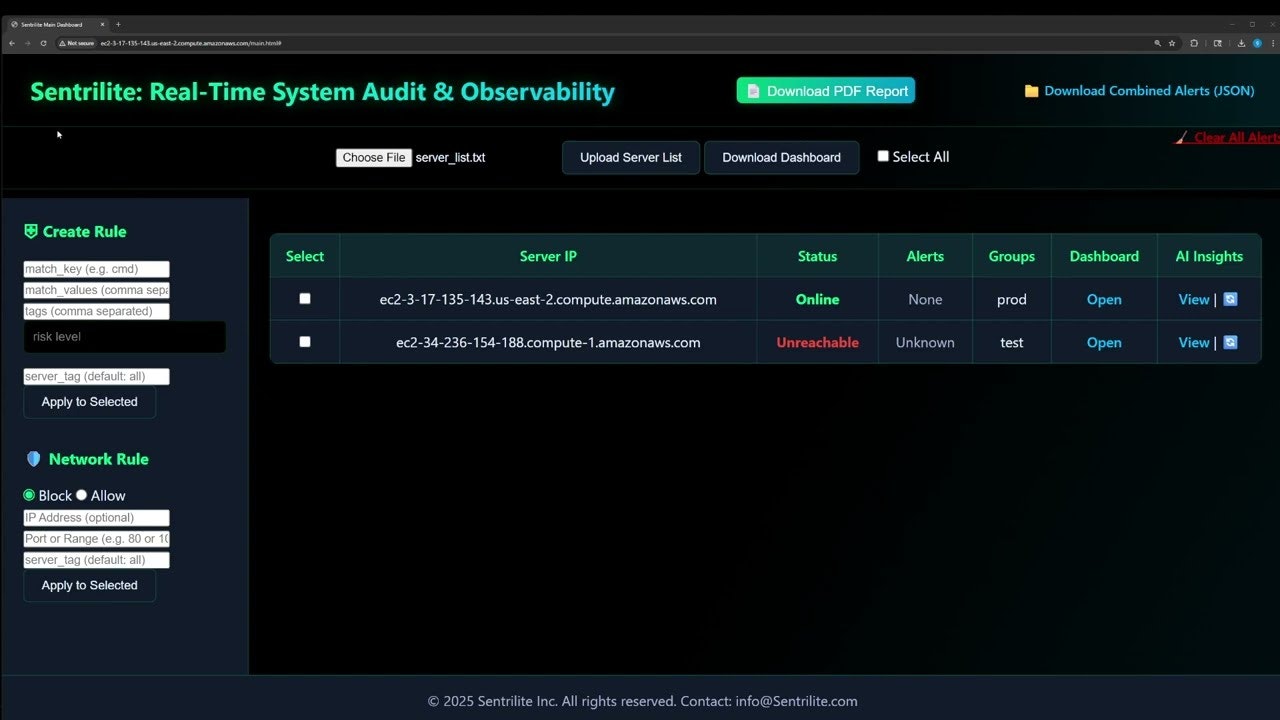
Task: Focus the IP Address (optional) field
Action: [97, 518]
